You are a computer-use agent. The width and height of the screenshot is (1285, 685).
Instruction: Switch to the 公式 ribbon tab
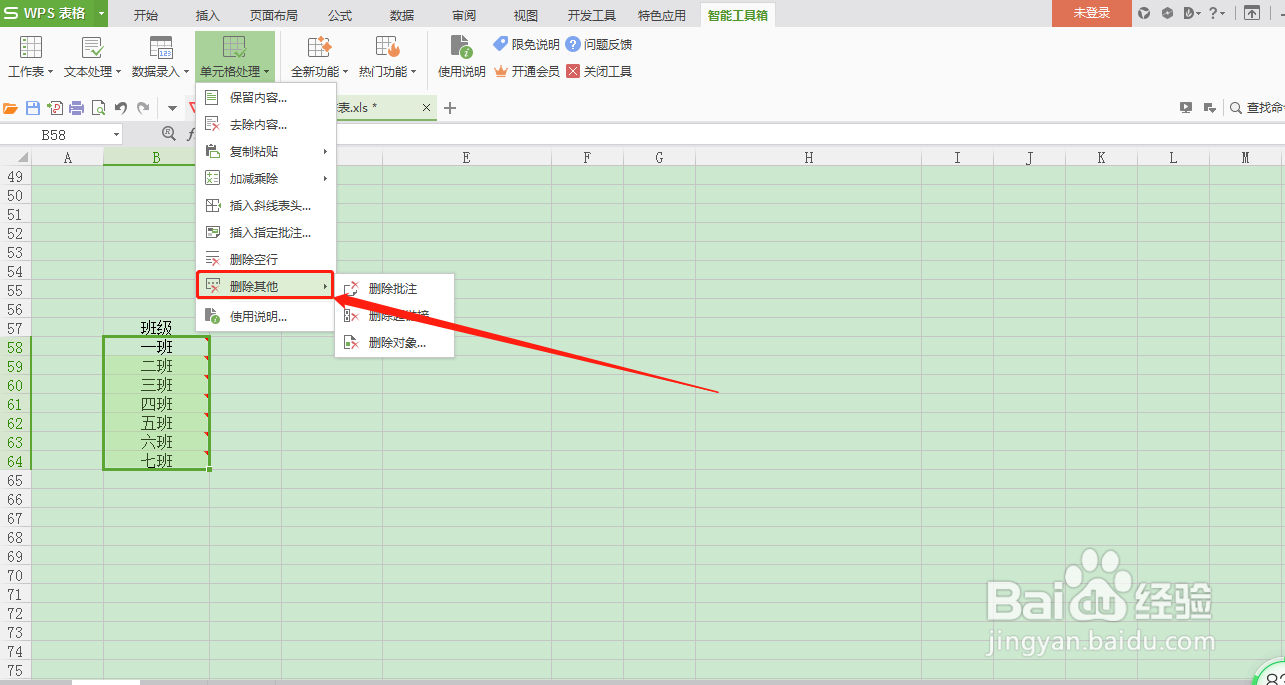340,15
